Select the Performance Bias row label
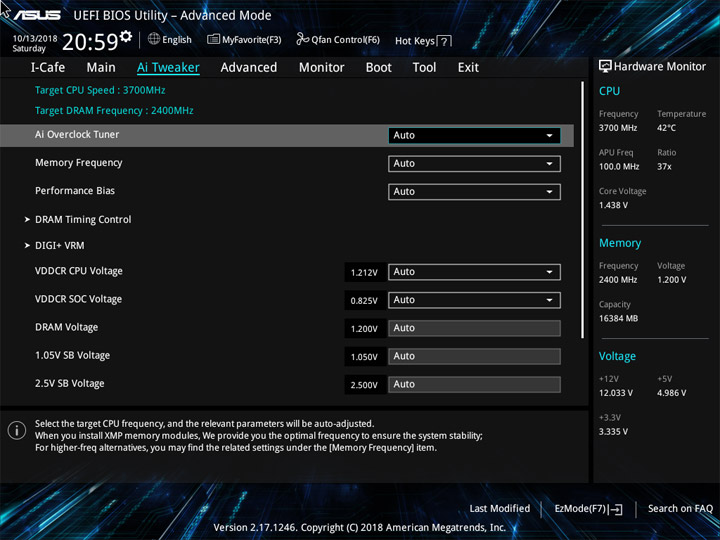 point(75,191)
